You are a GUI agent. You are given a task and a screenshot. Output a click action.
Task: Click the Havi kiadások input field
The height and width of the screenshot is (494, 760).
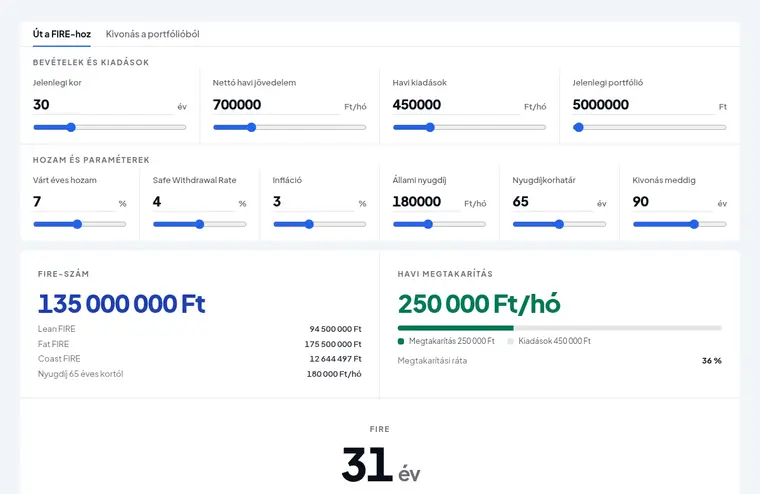click(x=456, y=105)
